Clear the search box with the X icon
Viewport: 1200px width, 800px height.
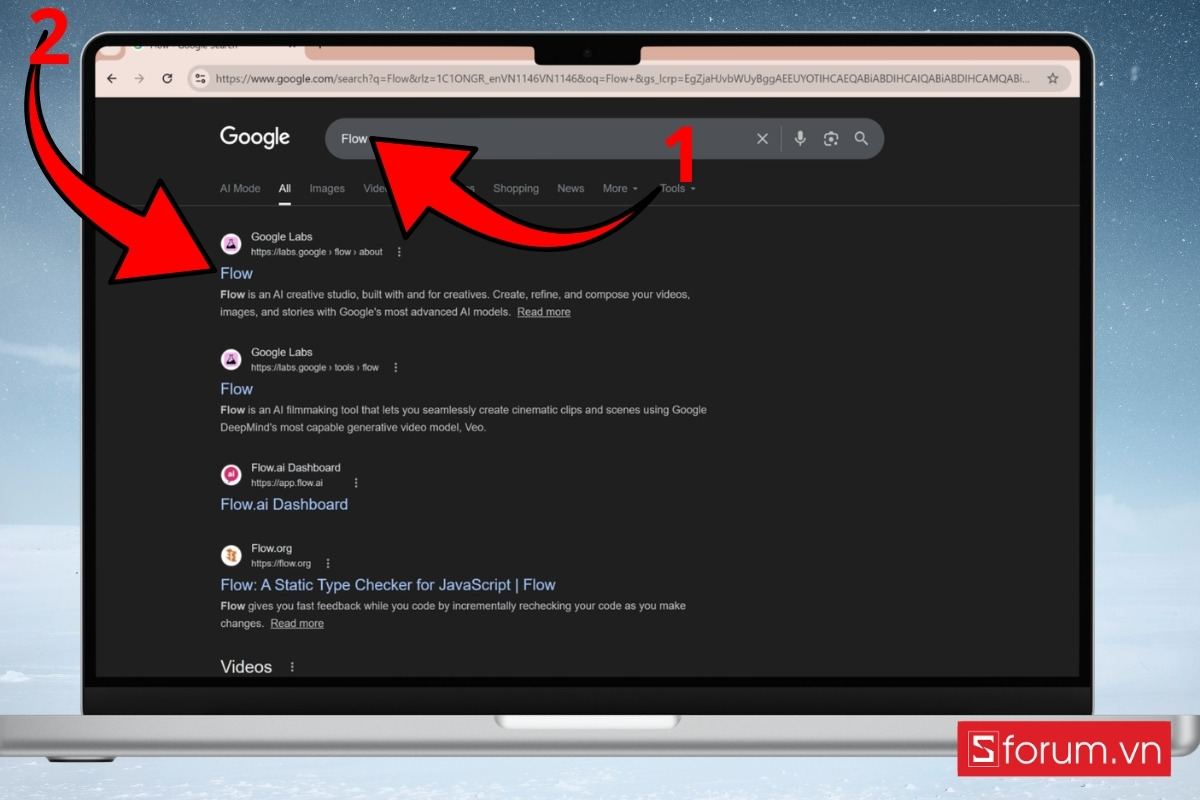tap(762, 139)
